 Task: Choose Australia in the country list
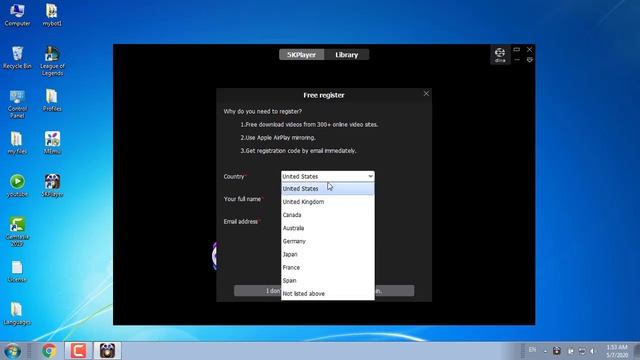[x=327, y=228]
